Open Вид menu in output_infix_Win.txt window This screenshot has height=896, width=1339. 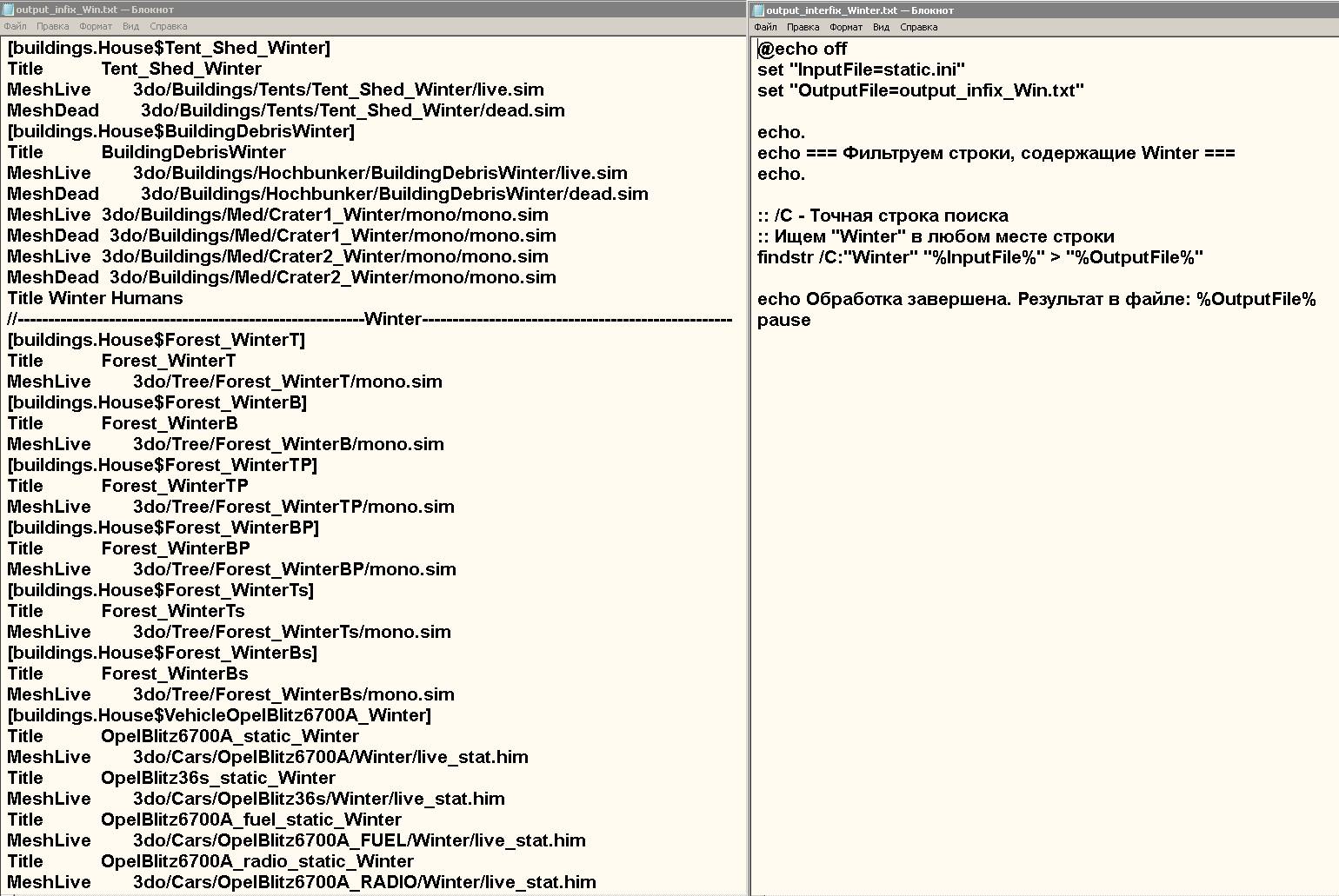(x=130, y=26)
